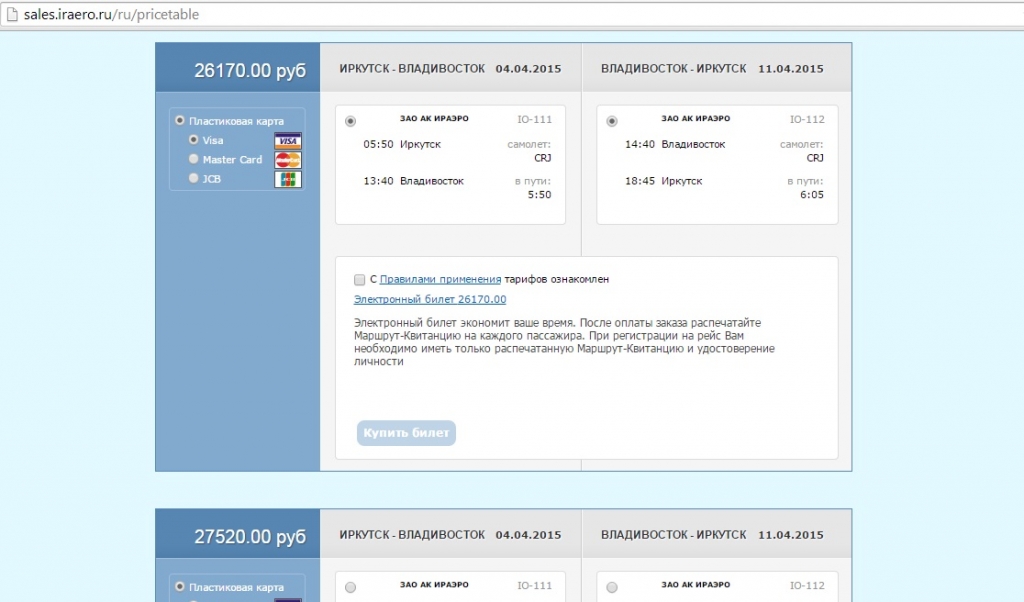
Task: Click the e-ticket description paragraph
Action: tap(564, 342)
